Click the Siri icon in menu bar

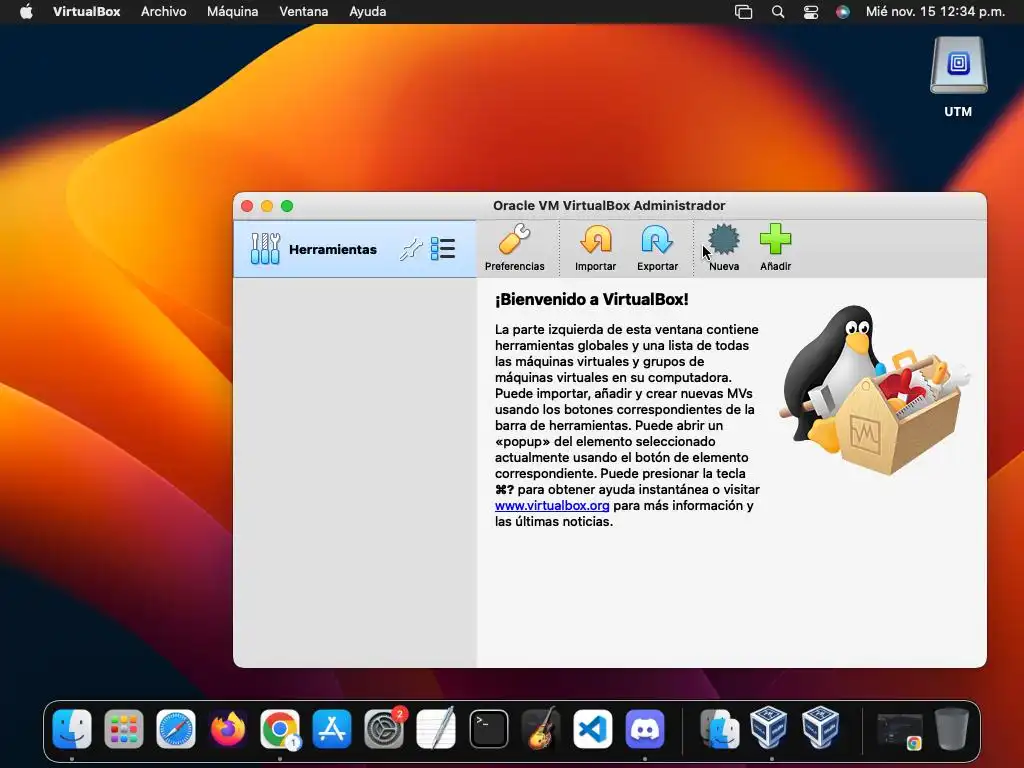(842, 12)
